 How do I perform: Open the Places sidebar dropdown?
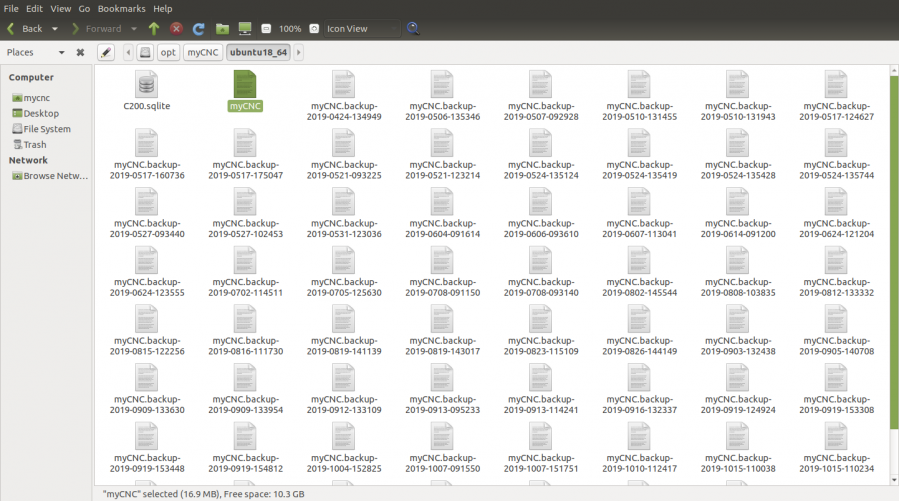61,53
